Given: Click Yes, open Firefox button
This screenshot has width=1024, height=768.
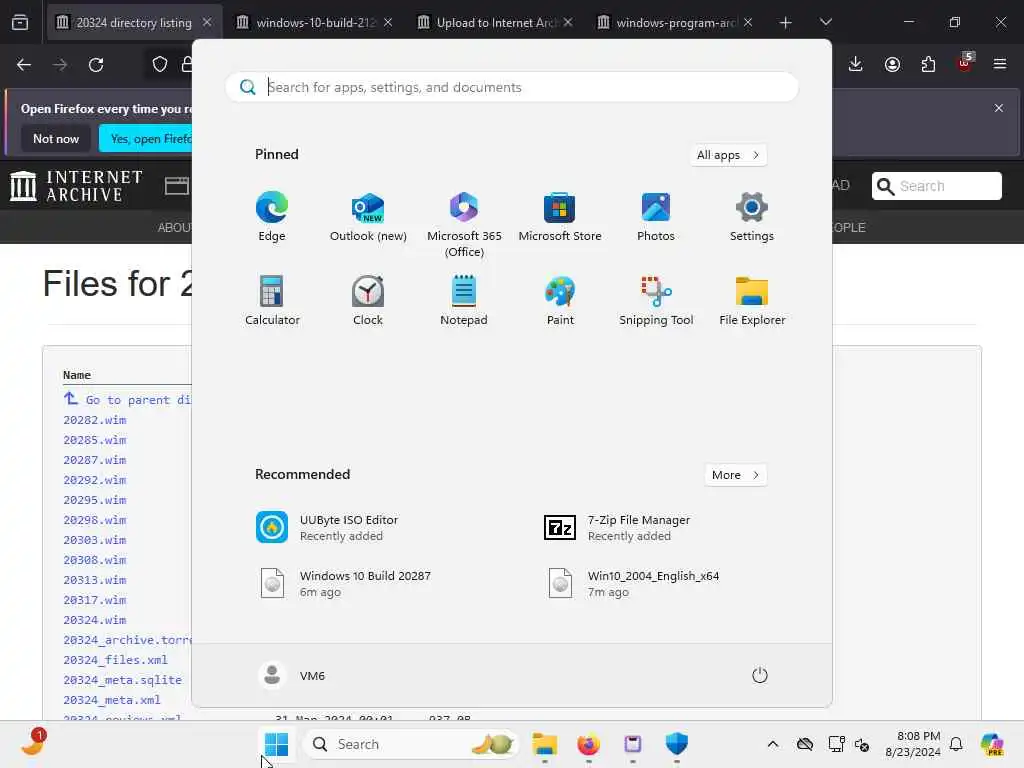Looking at the screenshot, I should [146, 138].
